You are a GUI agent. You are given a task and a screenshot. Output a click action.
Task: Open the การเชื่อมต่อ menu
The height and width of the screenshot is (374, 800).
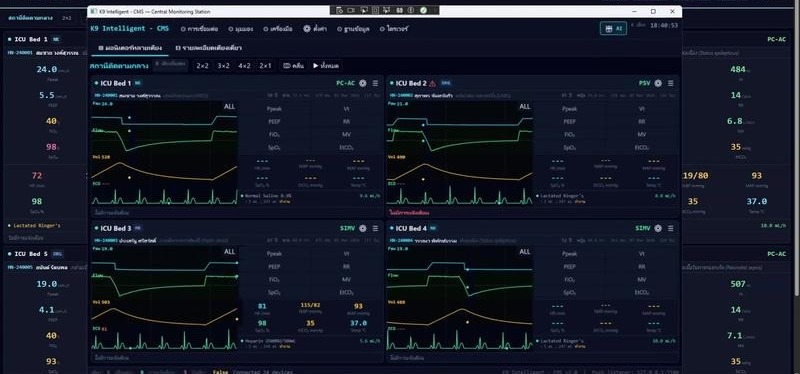(199, 29)
